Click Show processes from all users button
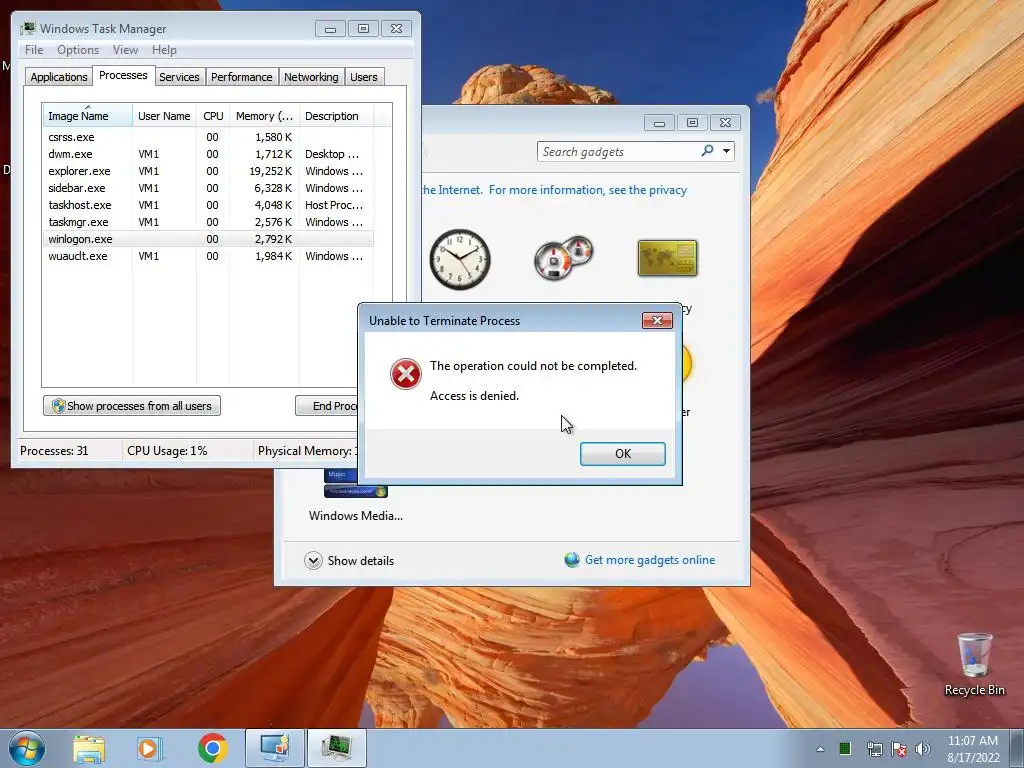Screen dimensions: 1024x768 [132, 406]
